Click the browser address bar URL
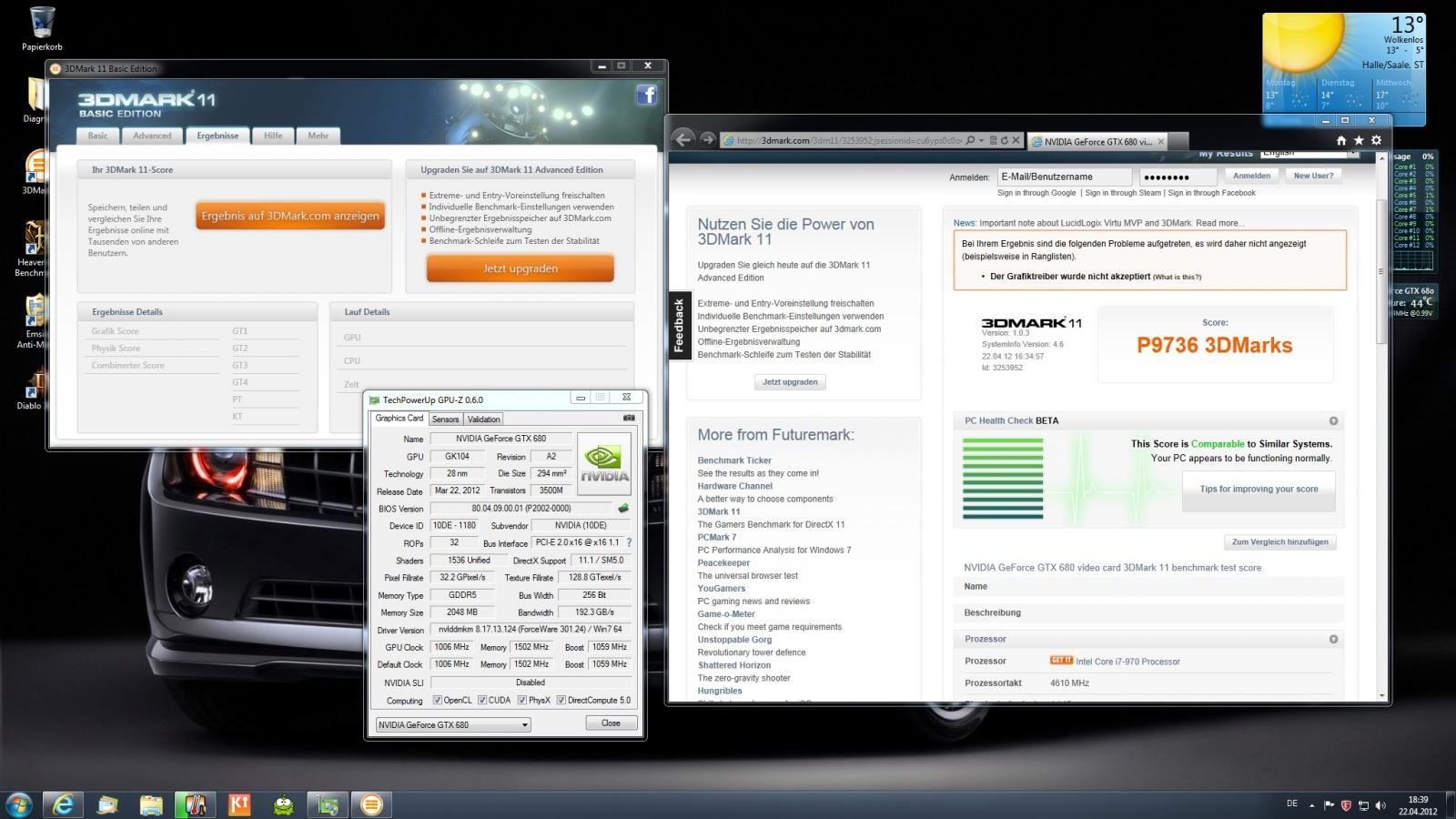The image size is (1456, 819). tap(848, 141)
